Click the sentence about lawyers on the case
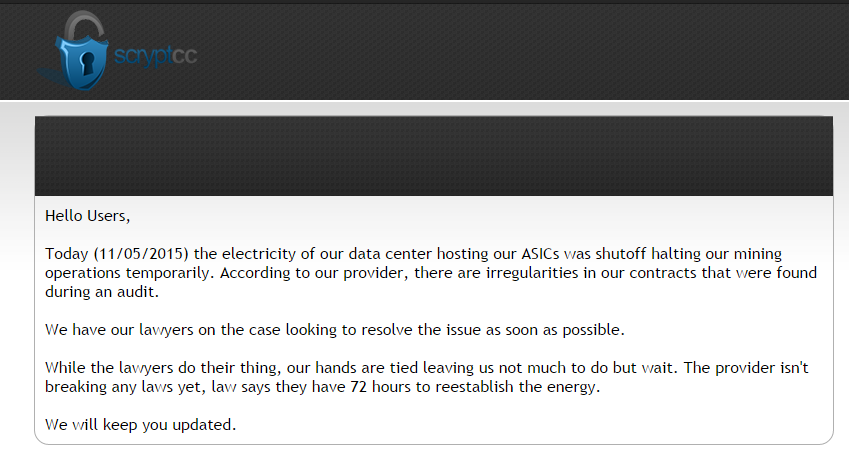Image resolution: width=849 pixels, height=453 pixels. tap(335, 330)
